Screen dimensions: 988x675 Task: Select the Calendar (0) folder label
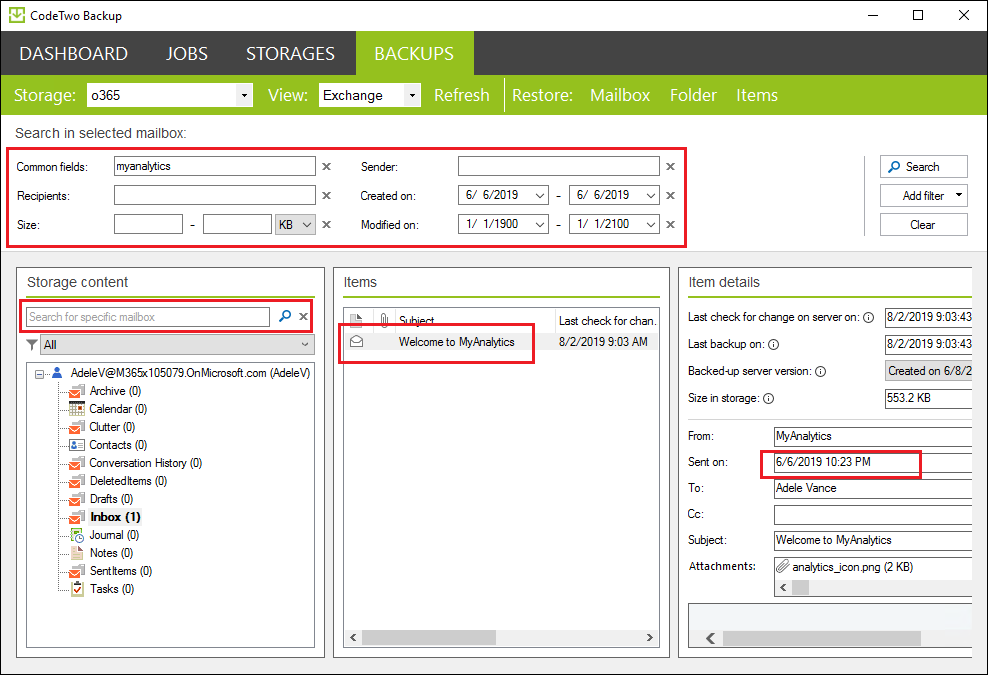[x=118, y=409]
